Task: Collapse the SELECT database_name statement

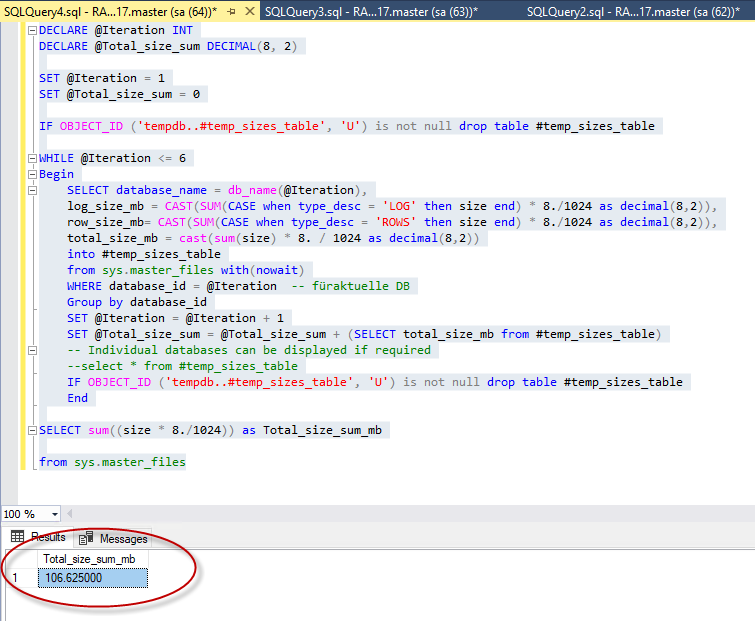Action: (x=32, y=190)
